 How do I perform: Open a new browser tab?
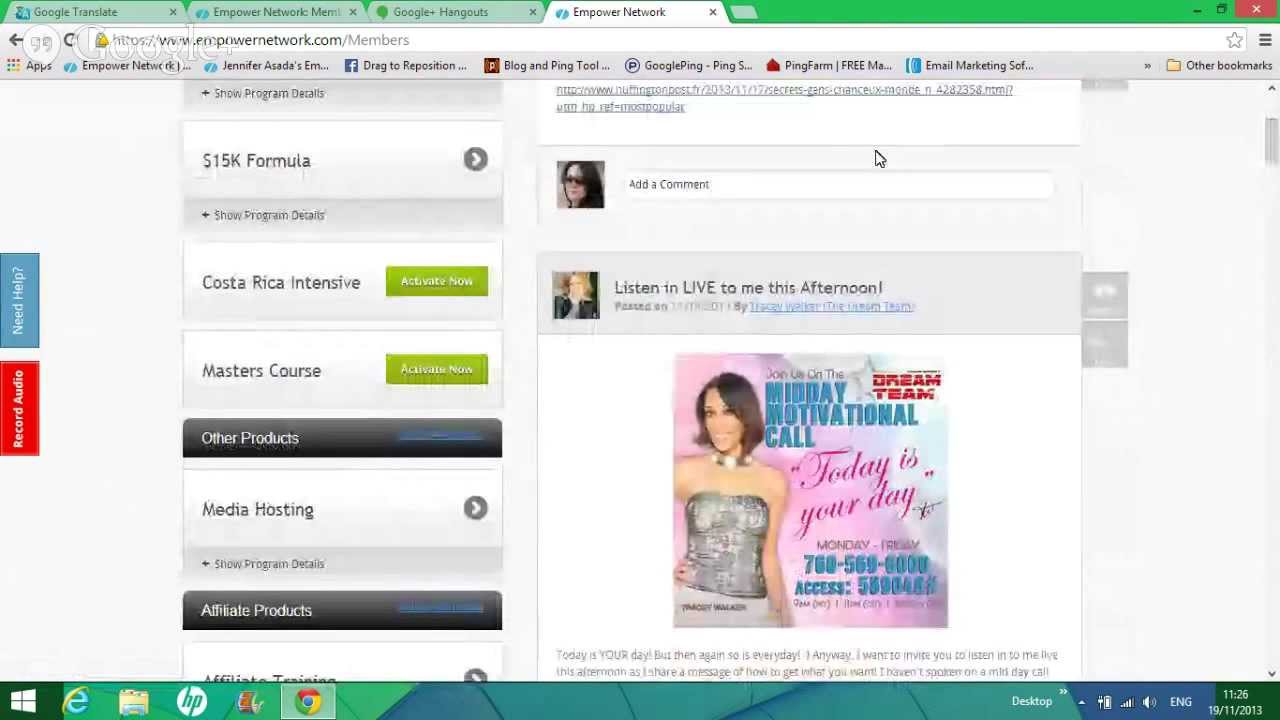pyautogui.click(x=743, y=12)
